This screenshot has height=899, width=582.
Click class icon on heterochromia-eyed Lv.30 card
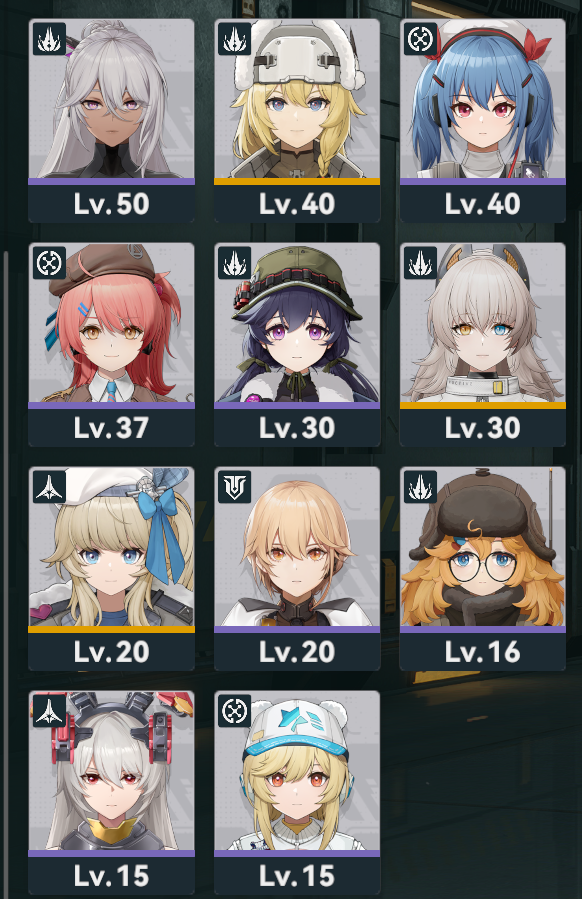pyautogui.click(x=420, y=263)
